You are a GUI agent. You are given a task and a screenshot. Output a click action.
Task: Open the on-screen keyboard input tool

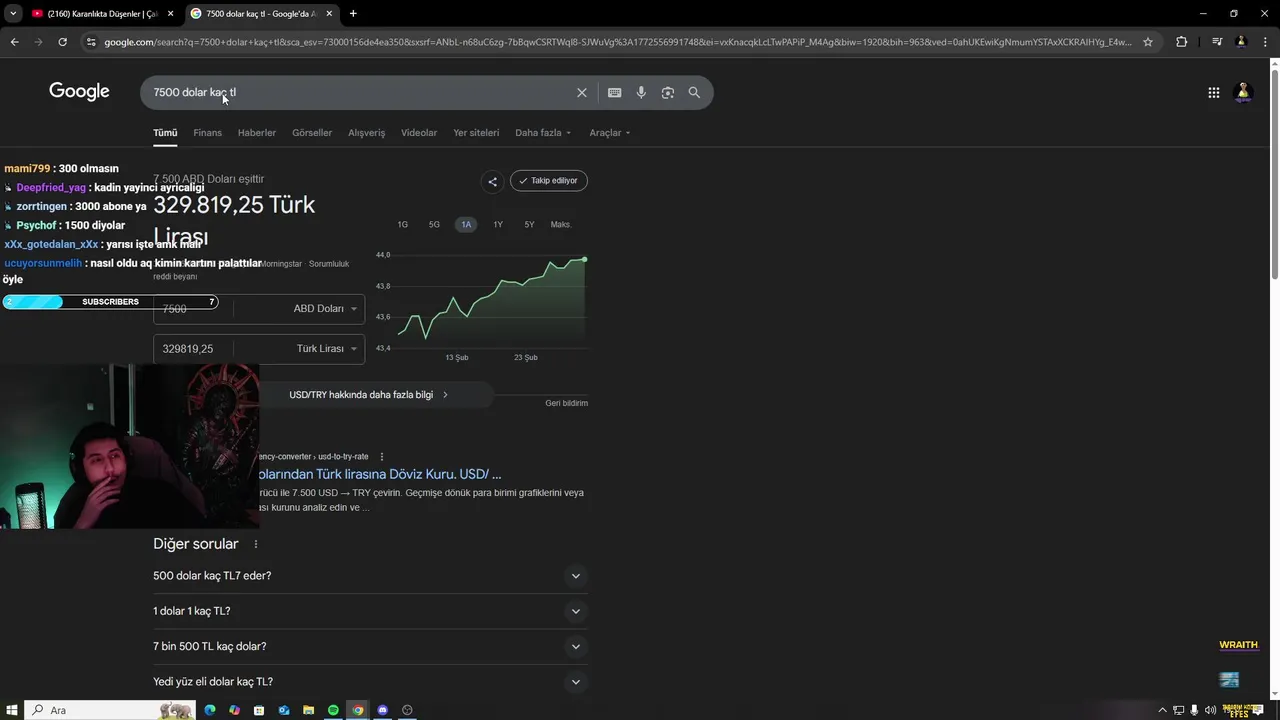(x=614, y=93)
